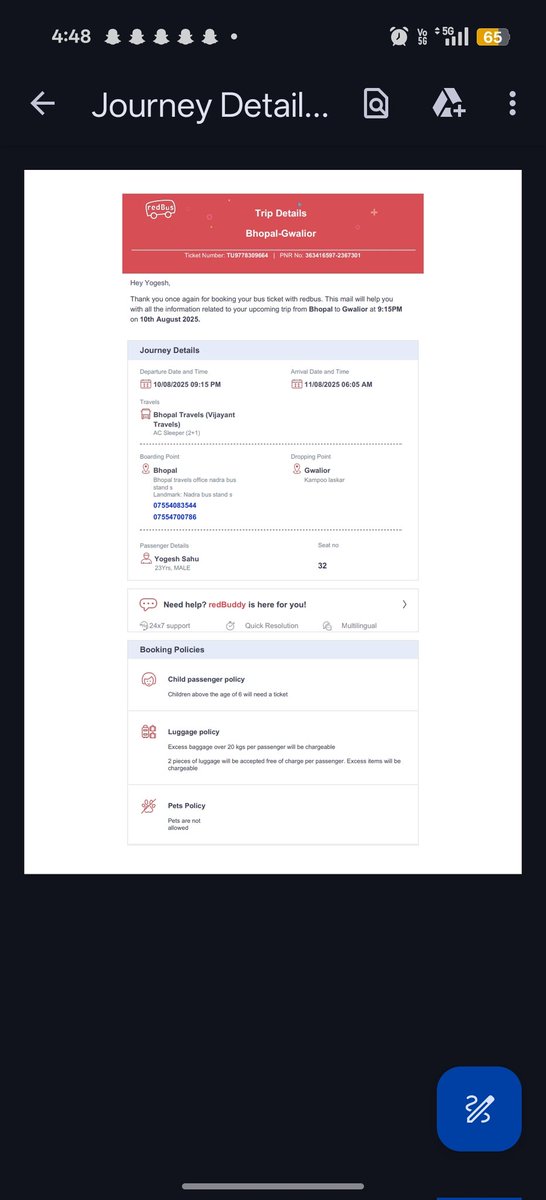
Task: Tap the Quick Resolution icon
Action: coord(230,626)
